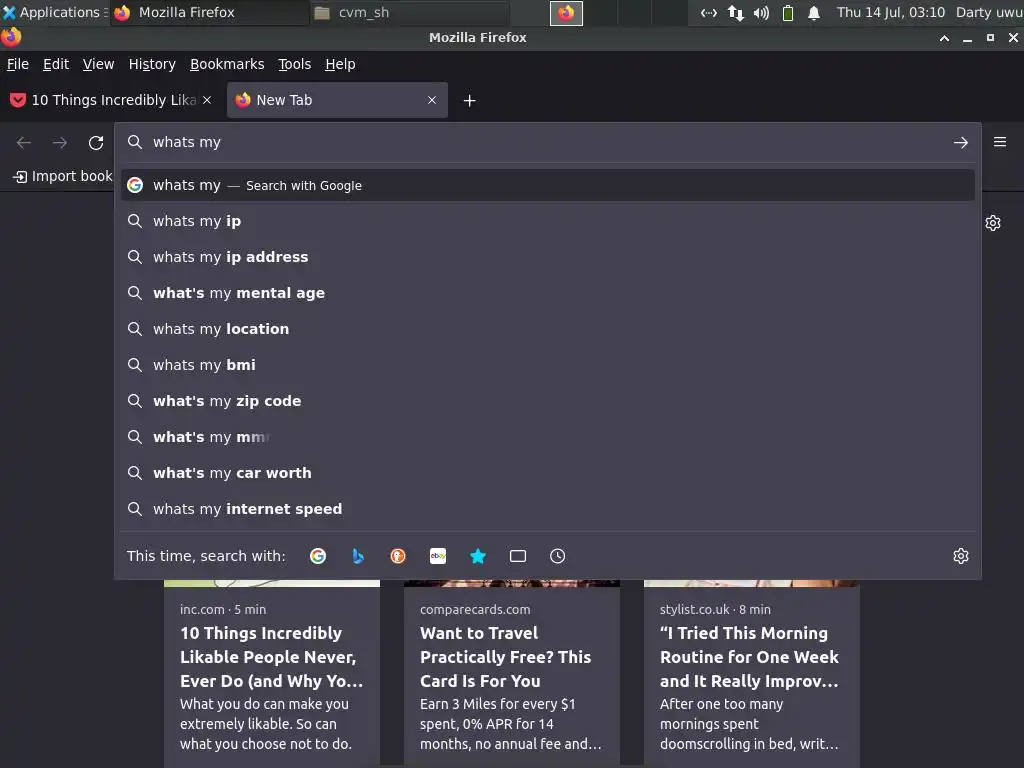This screenshot has width=1024, height=768.
Task: Open the View menu
Action: (x=98, y=64)
